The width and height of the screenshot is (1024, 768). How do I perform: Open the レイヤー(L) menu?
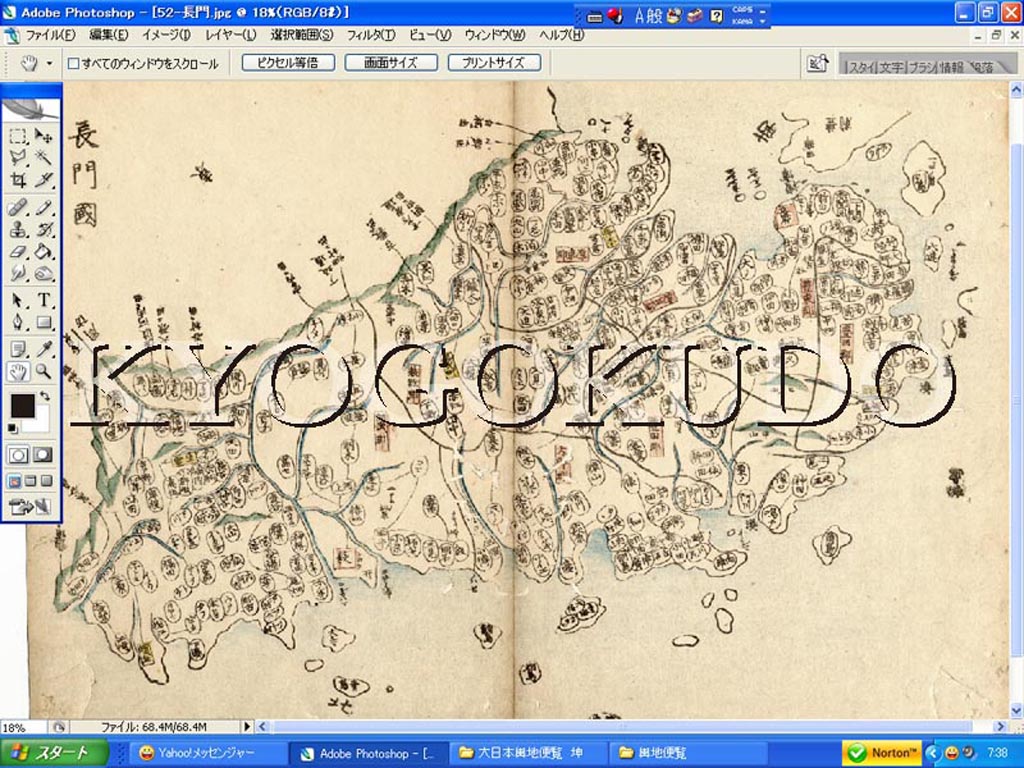[x=231, y=35]
